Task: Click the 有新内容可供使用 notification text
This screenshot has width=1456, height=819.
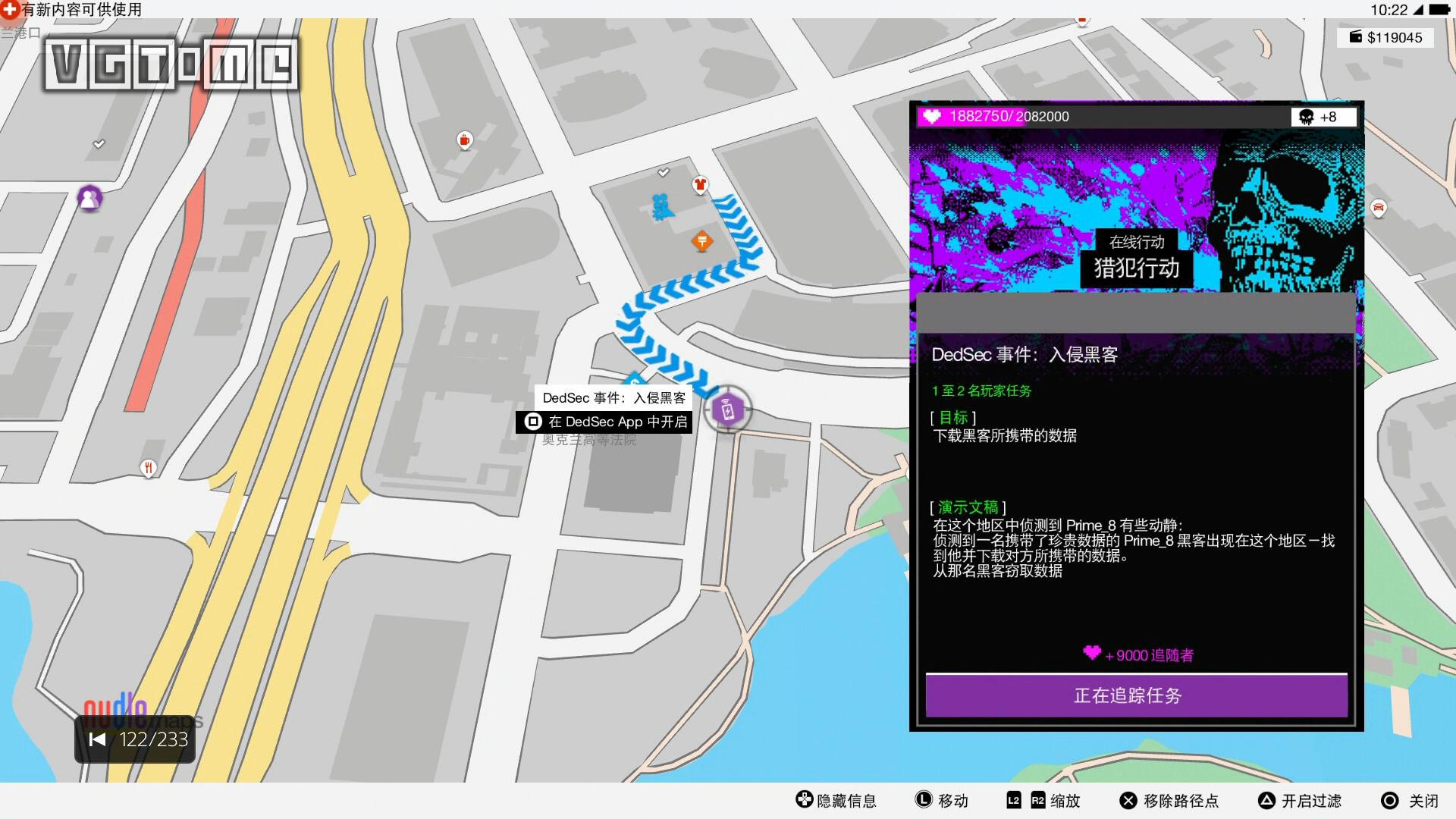Action: pyautogui.click(x=82, y=10)
